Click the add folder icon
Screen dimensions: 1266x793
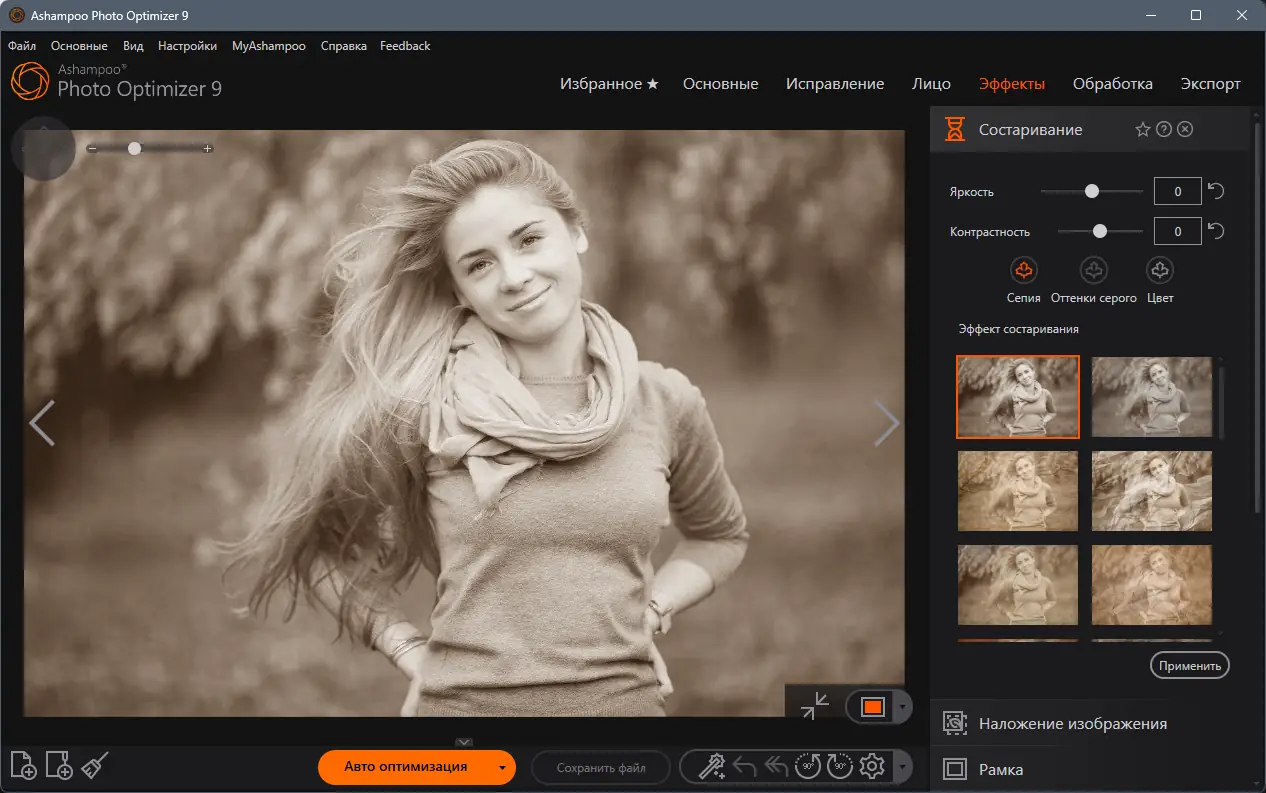[59, 766]
